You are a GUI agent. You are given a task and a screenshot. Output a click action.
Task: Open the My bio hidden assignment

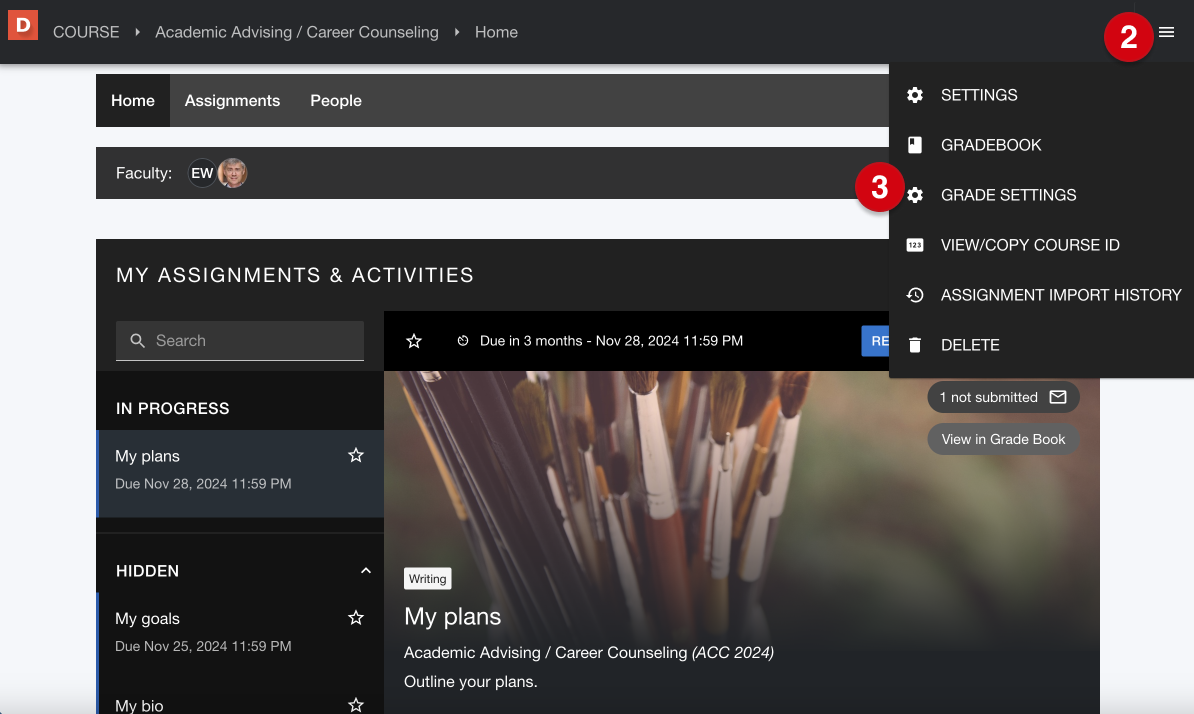pyautogui.click(x=240, y=700)
